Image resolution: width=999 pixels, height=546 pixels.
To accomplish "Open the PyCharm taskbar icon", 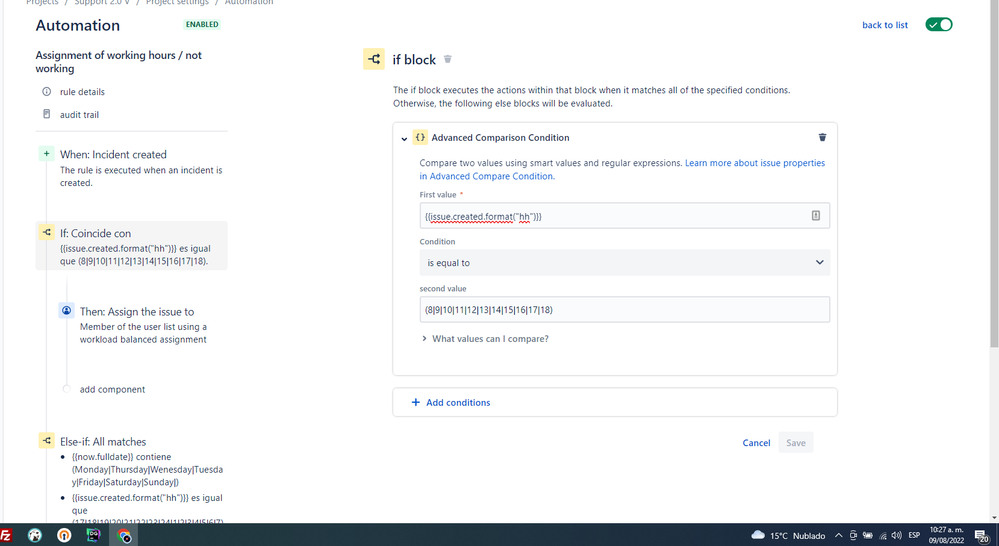I will [x=94, y=535].
